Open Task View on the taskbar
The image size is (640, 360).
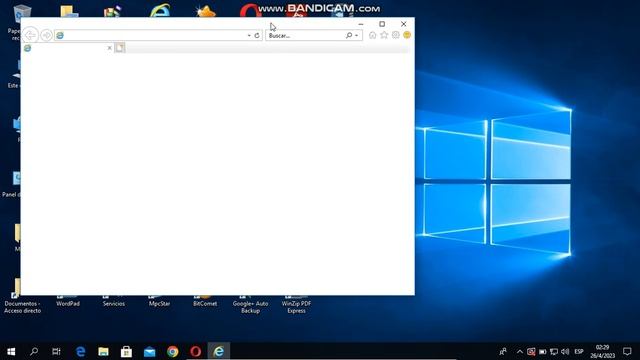57,351
